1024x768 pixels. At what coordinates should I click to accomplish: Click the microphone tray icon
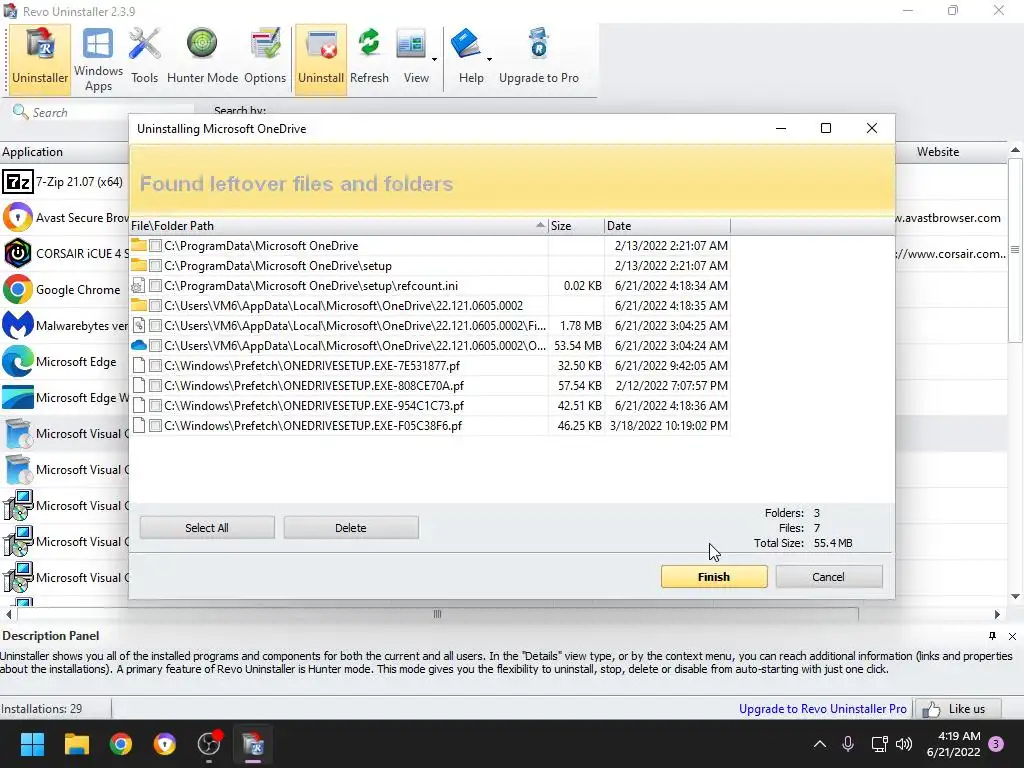point(848,744)
